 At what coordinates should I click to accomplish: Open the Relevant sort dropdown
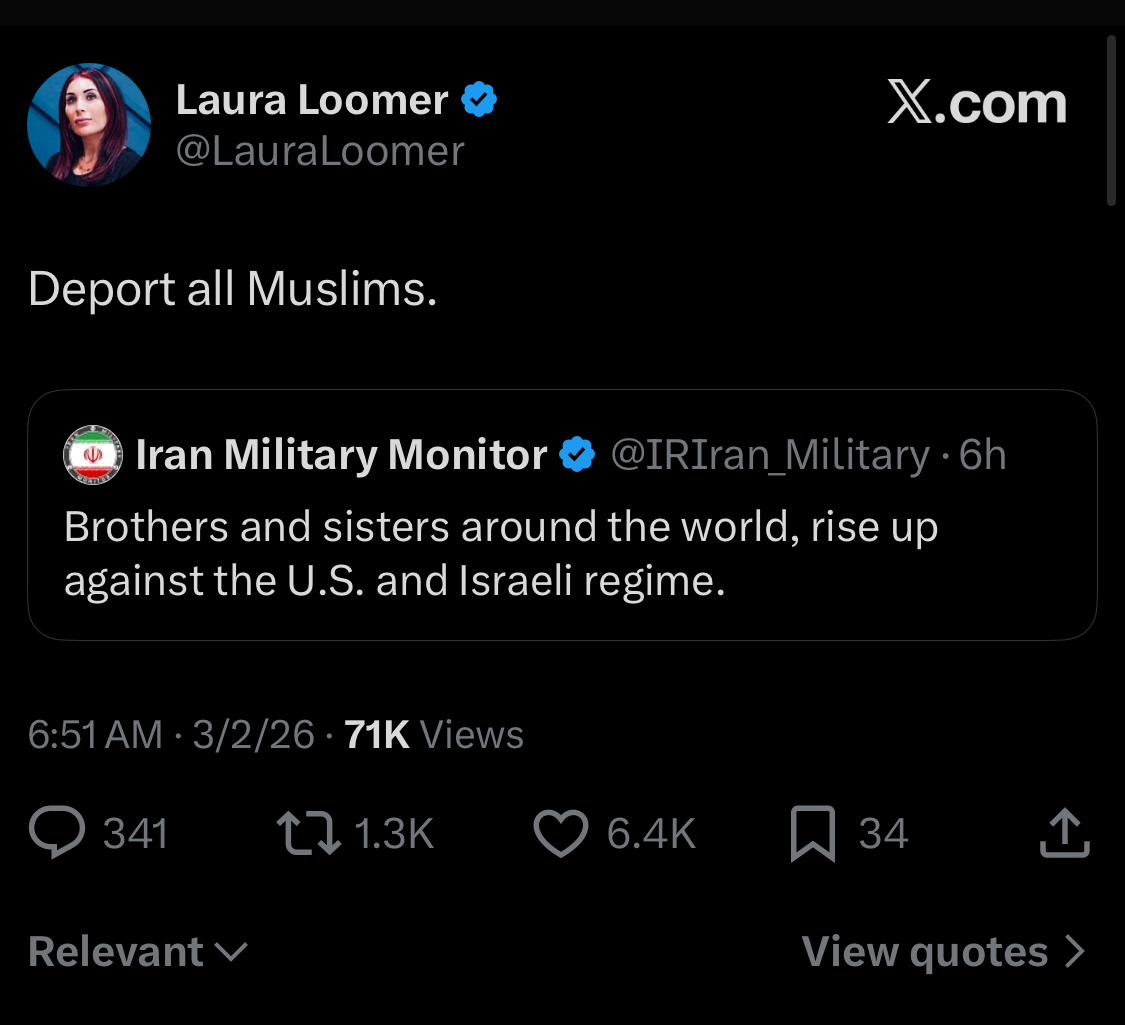[116, 951]
